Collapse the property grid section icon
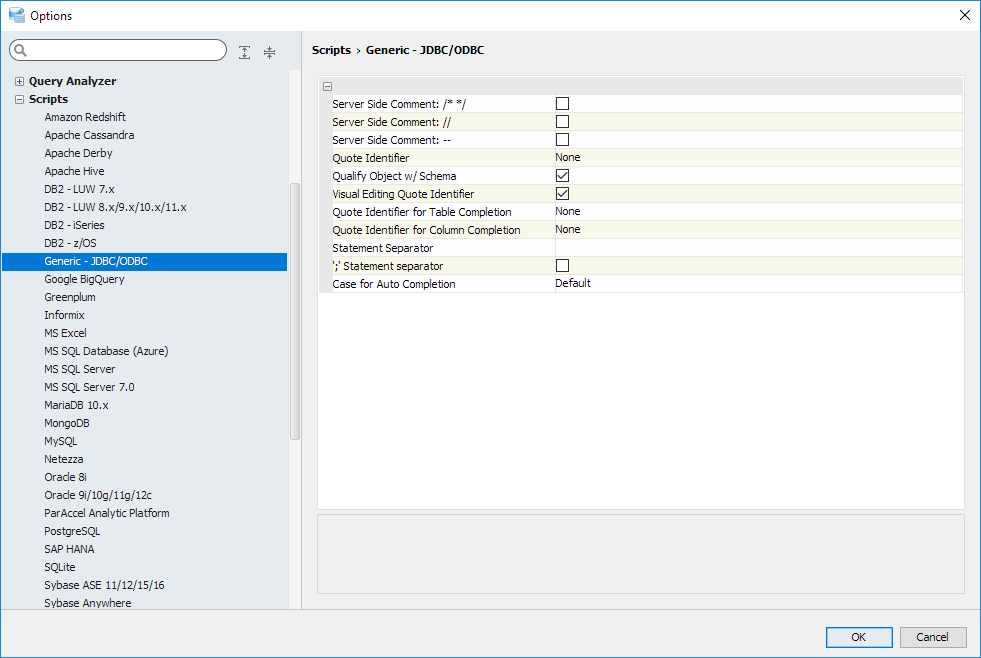 [x=327, y=86]
